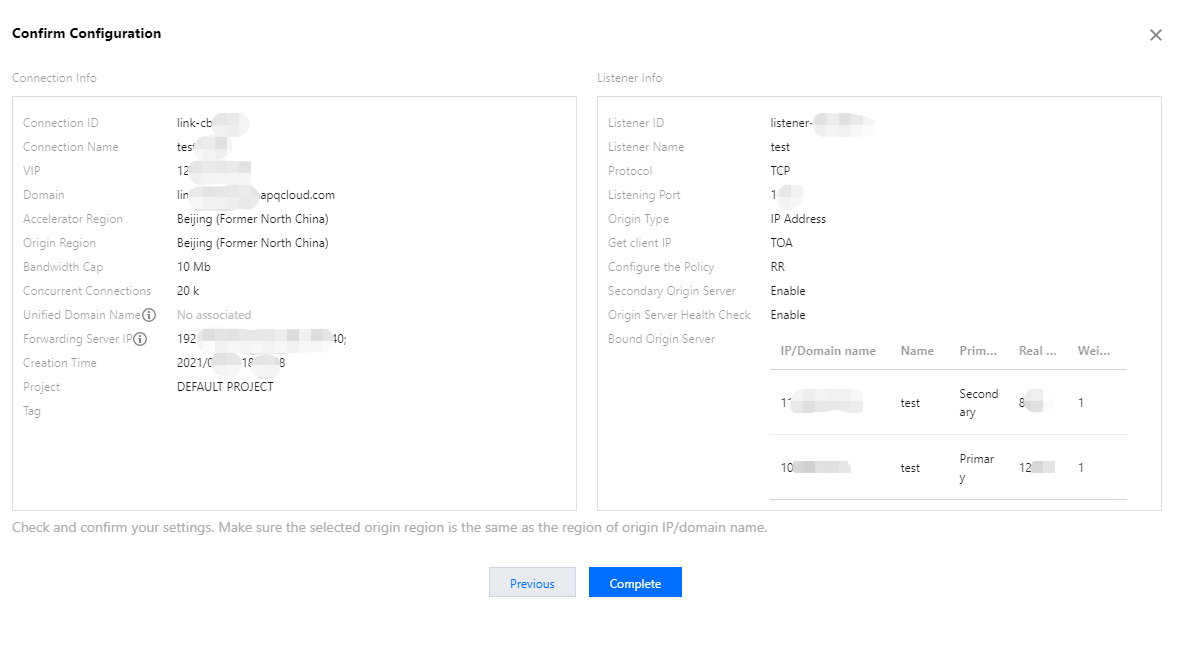Select the Primary origin server row
This screenshot has height=645, width=1177.
947,467
